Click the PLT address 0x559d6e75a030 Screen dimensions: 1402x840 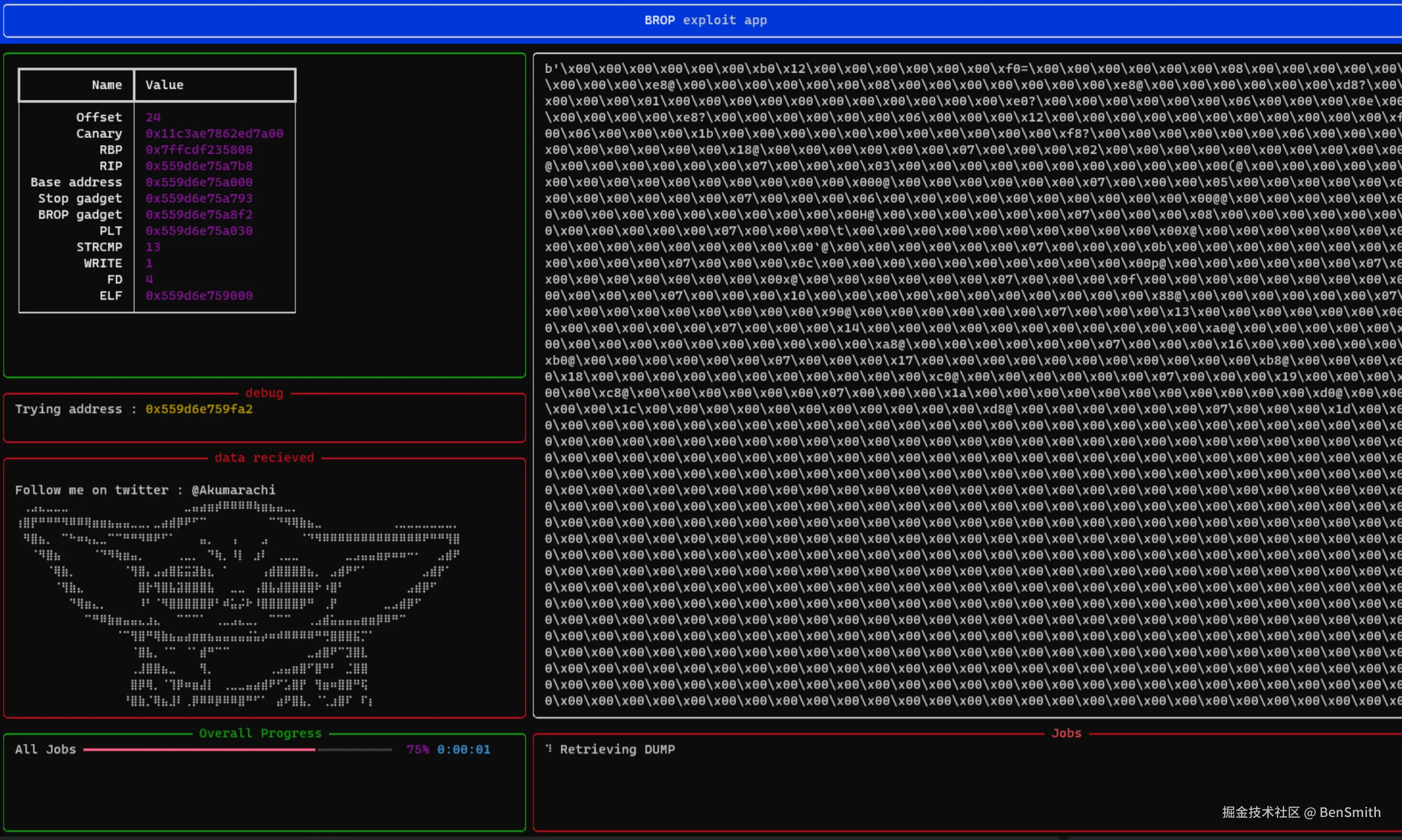[199, 231]
